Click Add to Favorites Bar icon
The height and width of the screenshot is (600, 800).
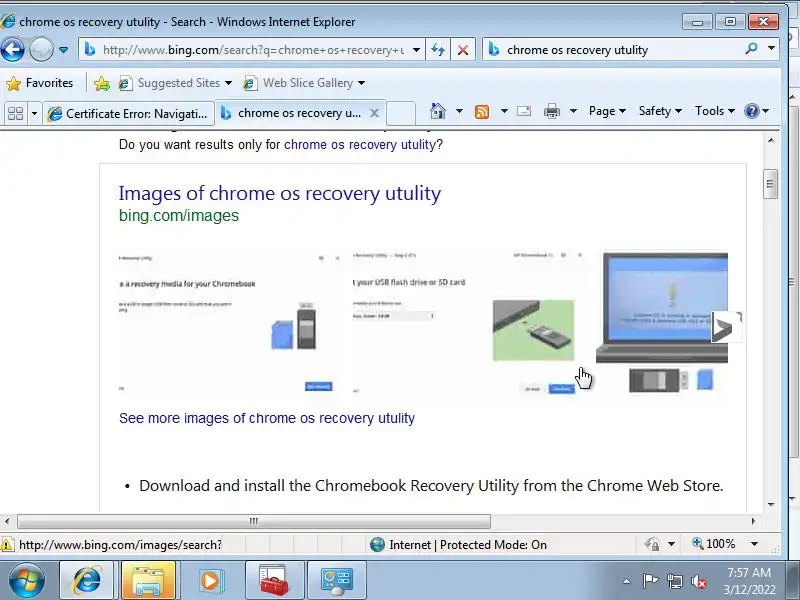point(102,83)
